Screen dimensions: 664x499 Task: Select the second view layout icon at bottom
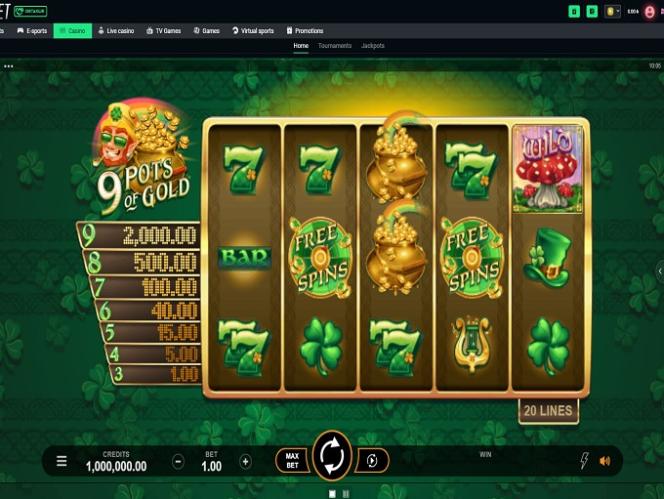[346, 493]
